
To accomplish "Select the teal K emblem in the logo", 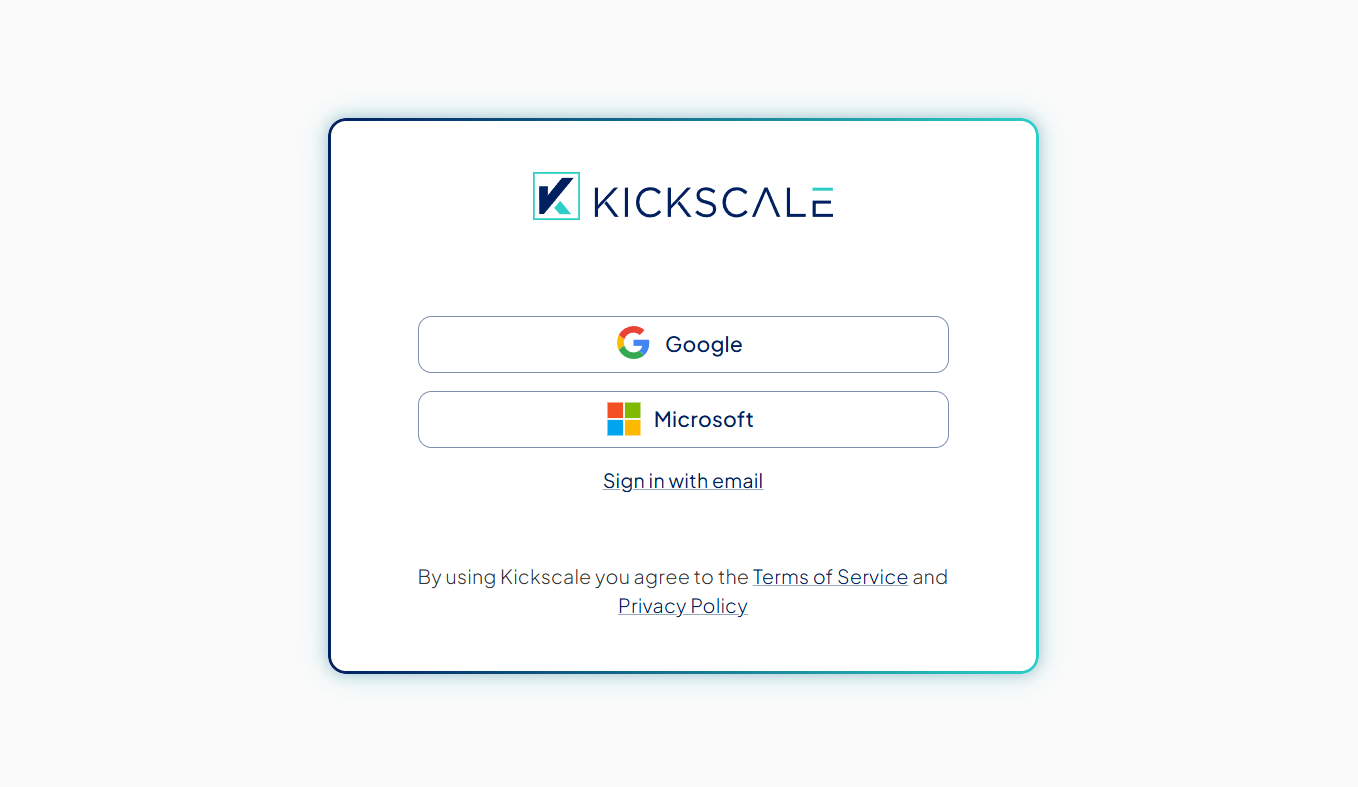I will [556, 196].
